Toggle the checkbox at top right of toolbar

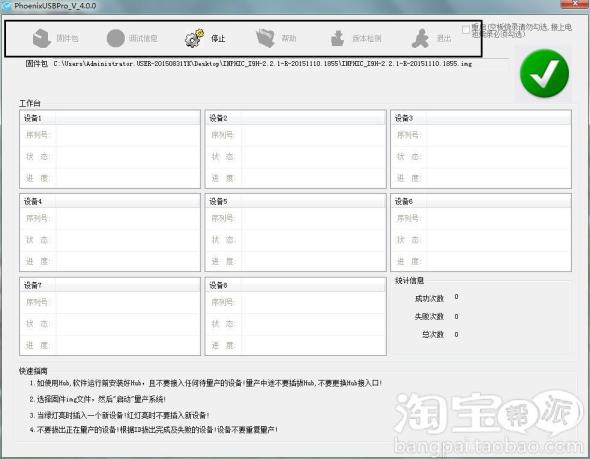(466, 29)
